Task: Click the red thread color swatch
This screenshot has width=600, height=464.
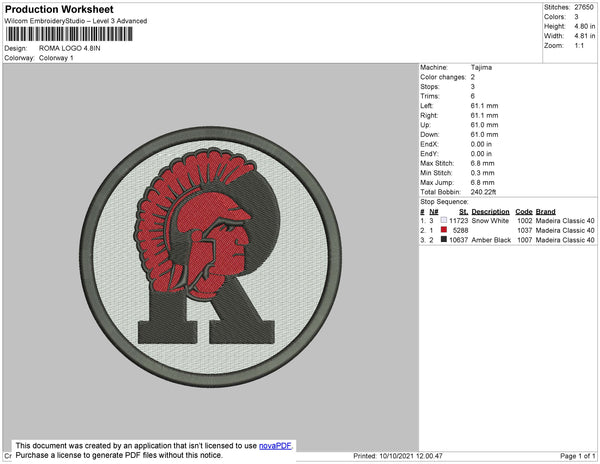Action: click(443, 230)
